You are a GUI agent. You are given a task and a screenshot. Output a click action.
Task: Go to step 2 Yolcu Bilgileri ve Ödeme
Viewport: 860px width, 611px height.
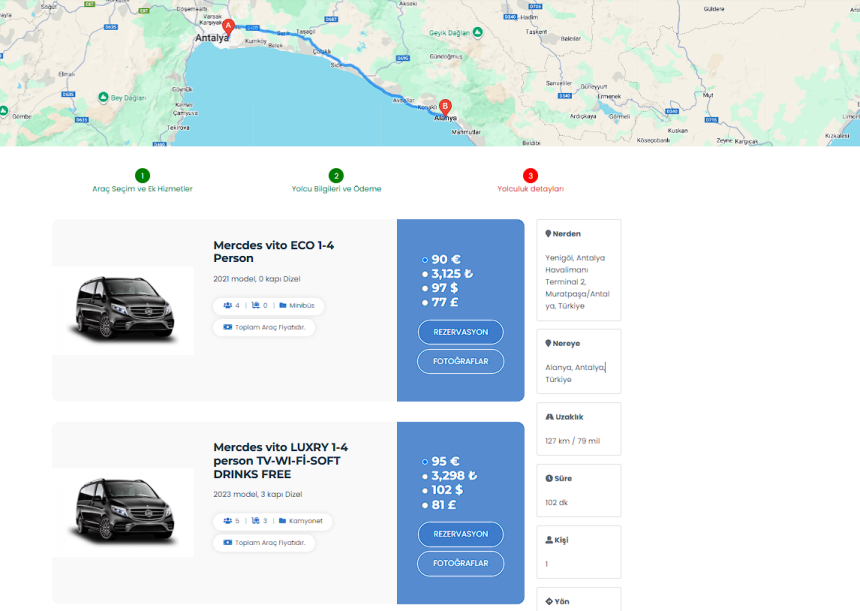336,175
